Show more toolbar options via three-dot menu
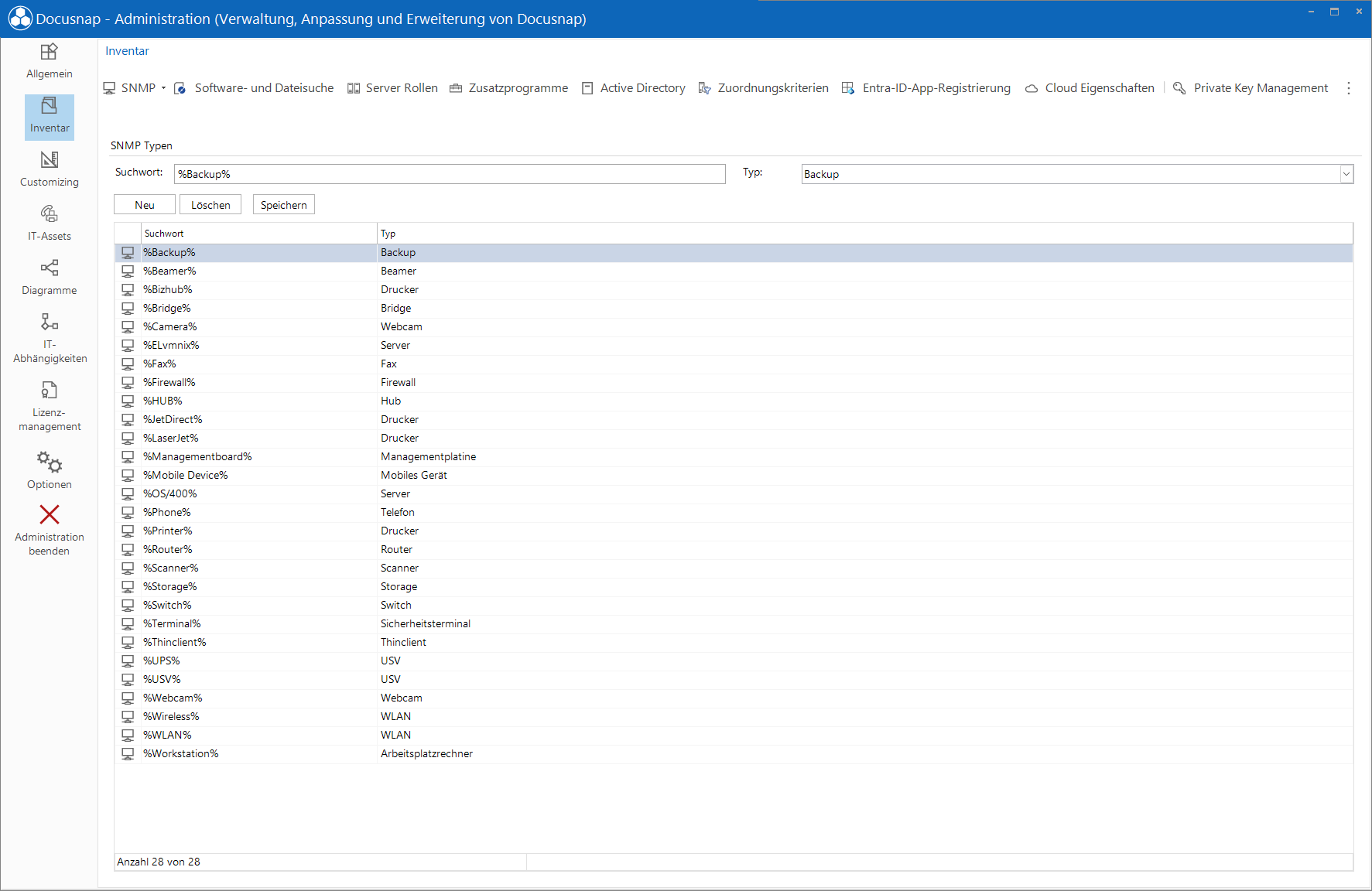Viewport: 1372px width, 891px height. (x=1349, y=88)
